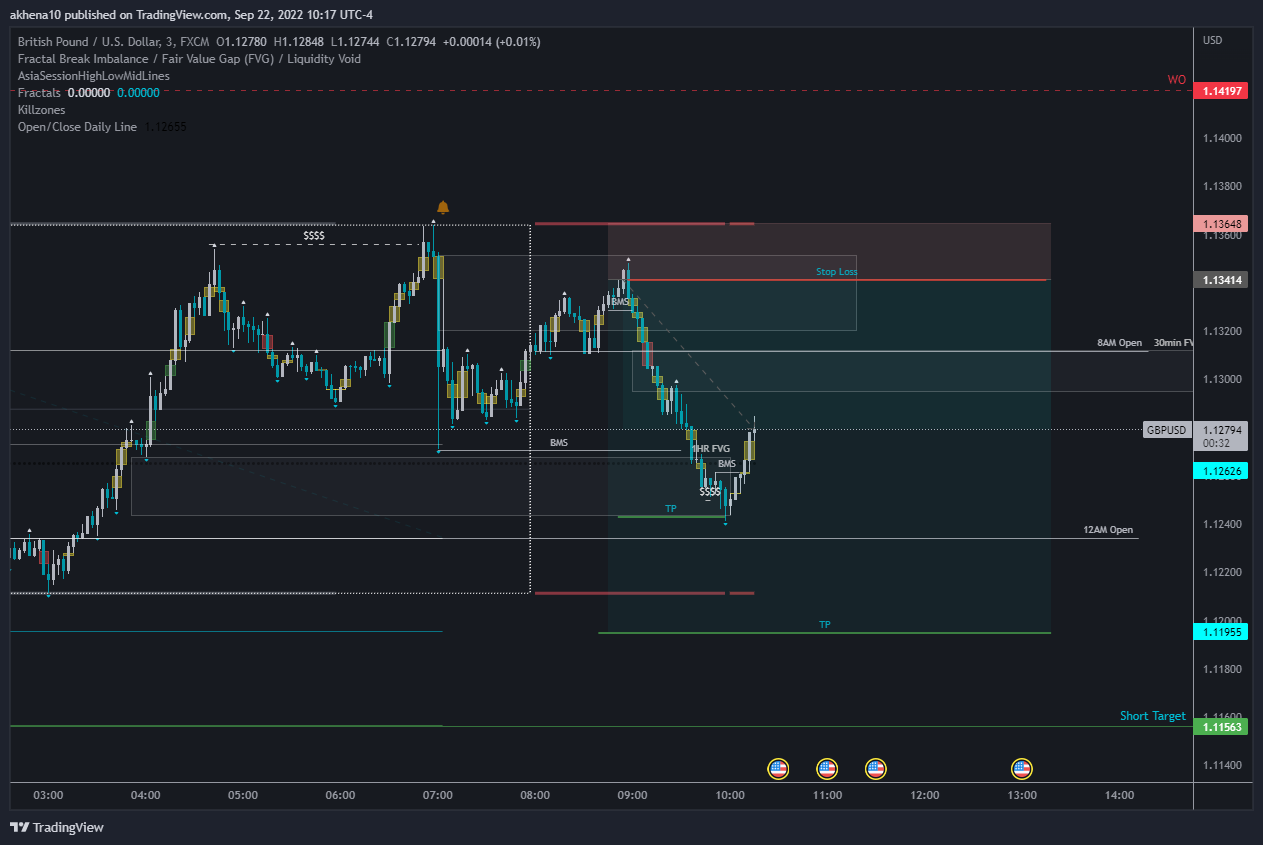
Task: Click the 12AM Open line label
Action: point(1108,530)
